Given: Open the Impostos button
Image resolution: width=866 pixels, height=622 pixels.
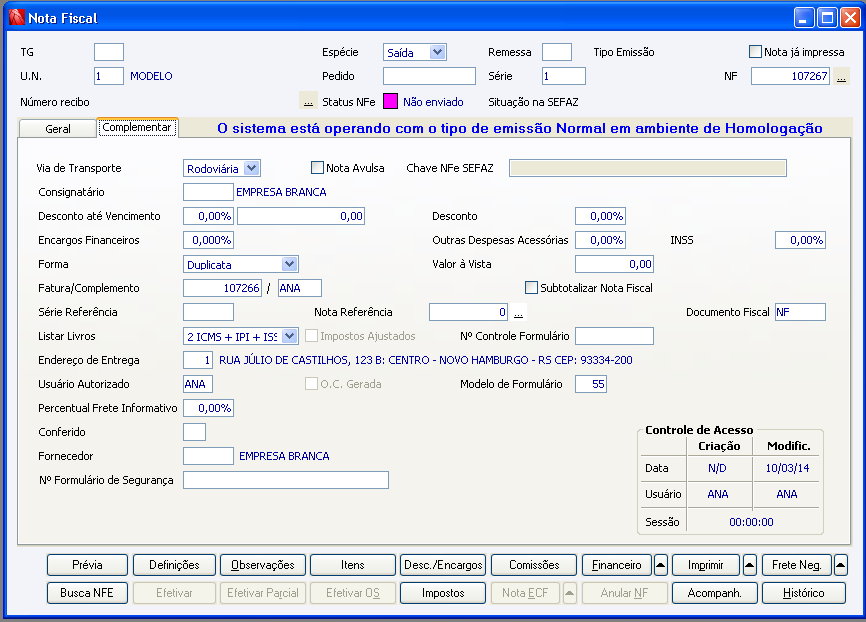Looking at the screenshot, I should coord(443,593).
